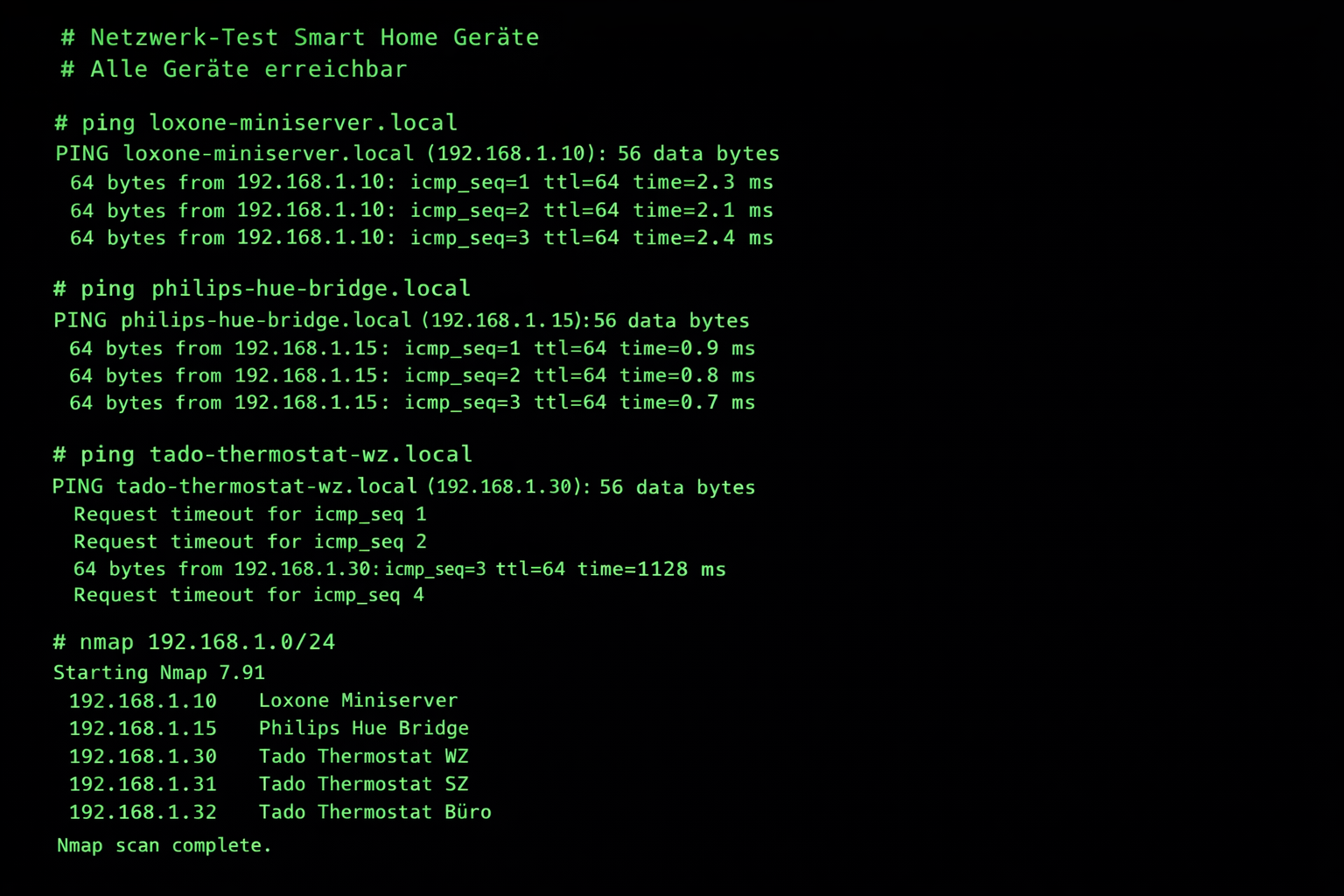Screen dimensions: 1344x896
Task: Select the hue bridge reply with time=0.7 ms
Action: tap(412, 402)
